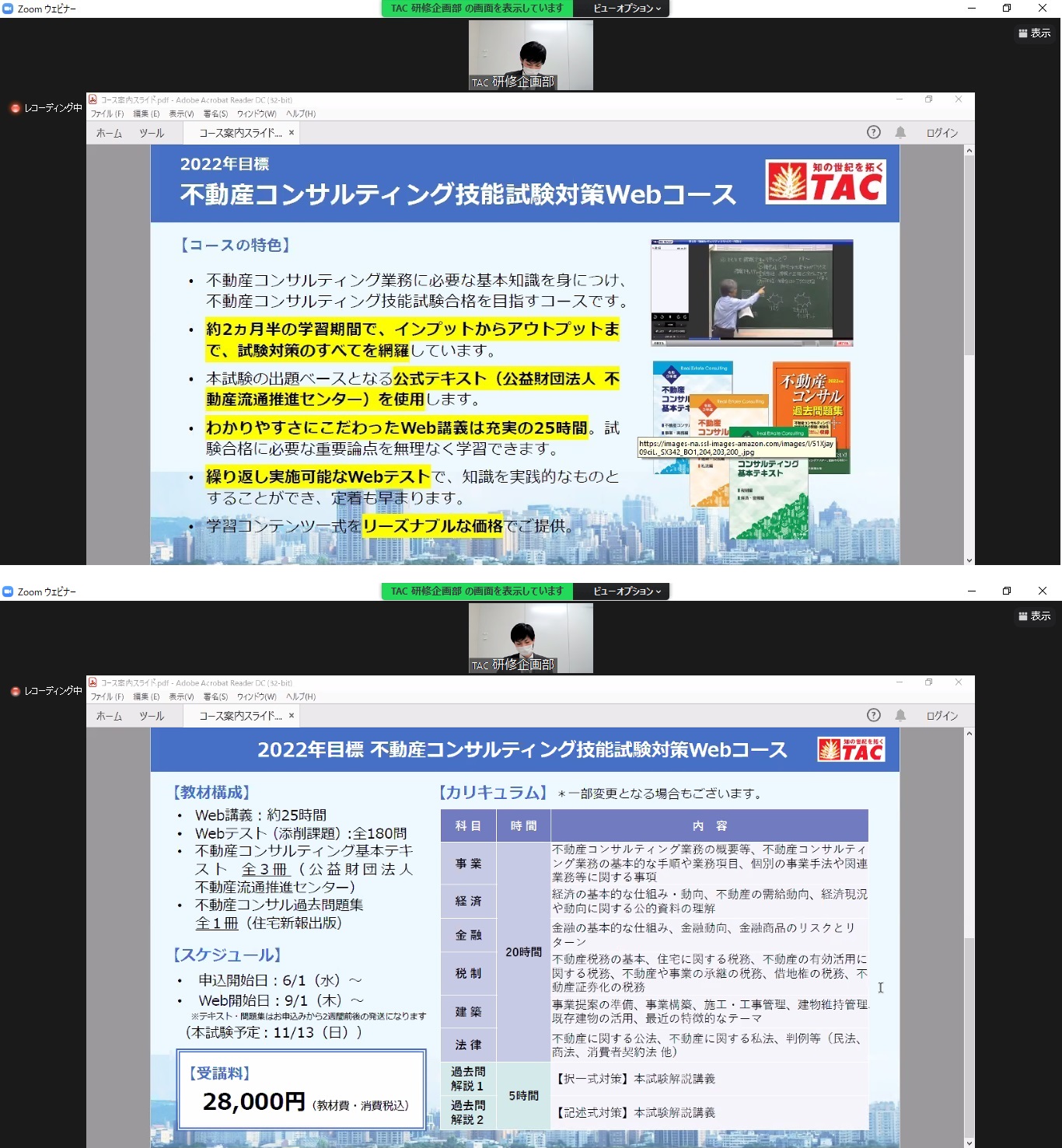Image resolution: width=1062 pixels, height=1148 pixels.
Task: Open 署名(S) menu above the カリキュラム slide
Action: [x=215, y=696]
